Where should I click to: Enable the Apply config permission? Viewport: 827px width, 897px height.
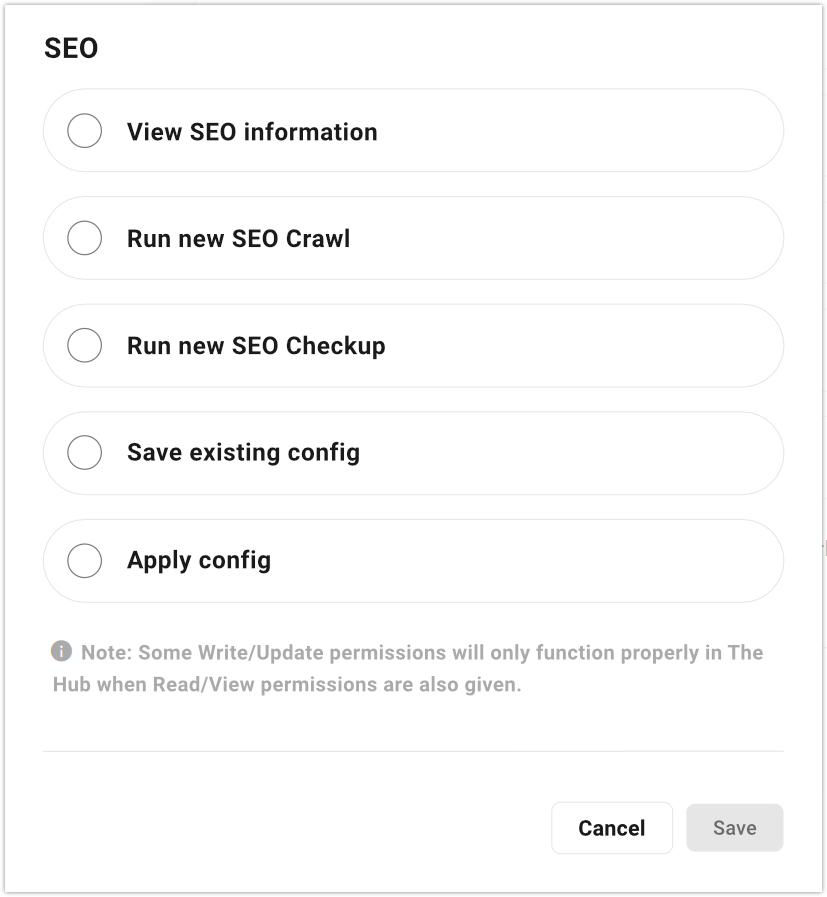(84, 560)
